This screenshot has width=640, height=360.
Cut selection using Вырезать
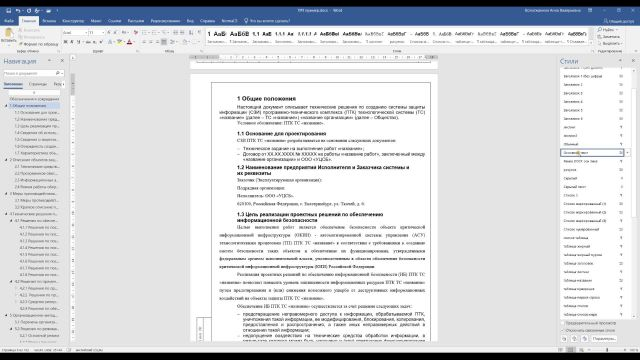pyautogui.click(x=29, y=30)
